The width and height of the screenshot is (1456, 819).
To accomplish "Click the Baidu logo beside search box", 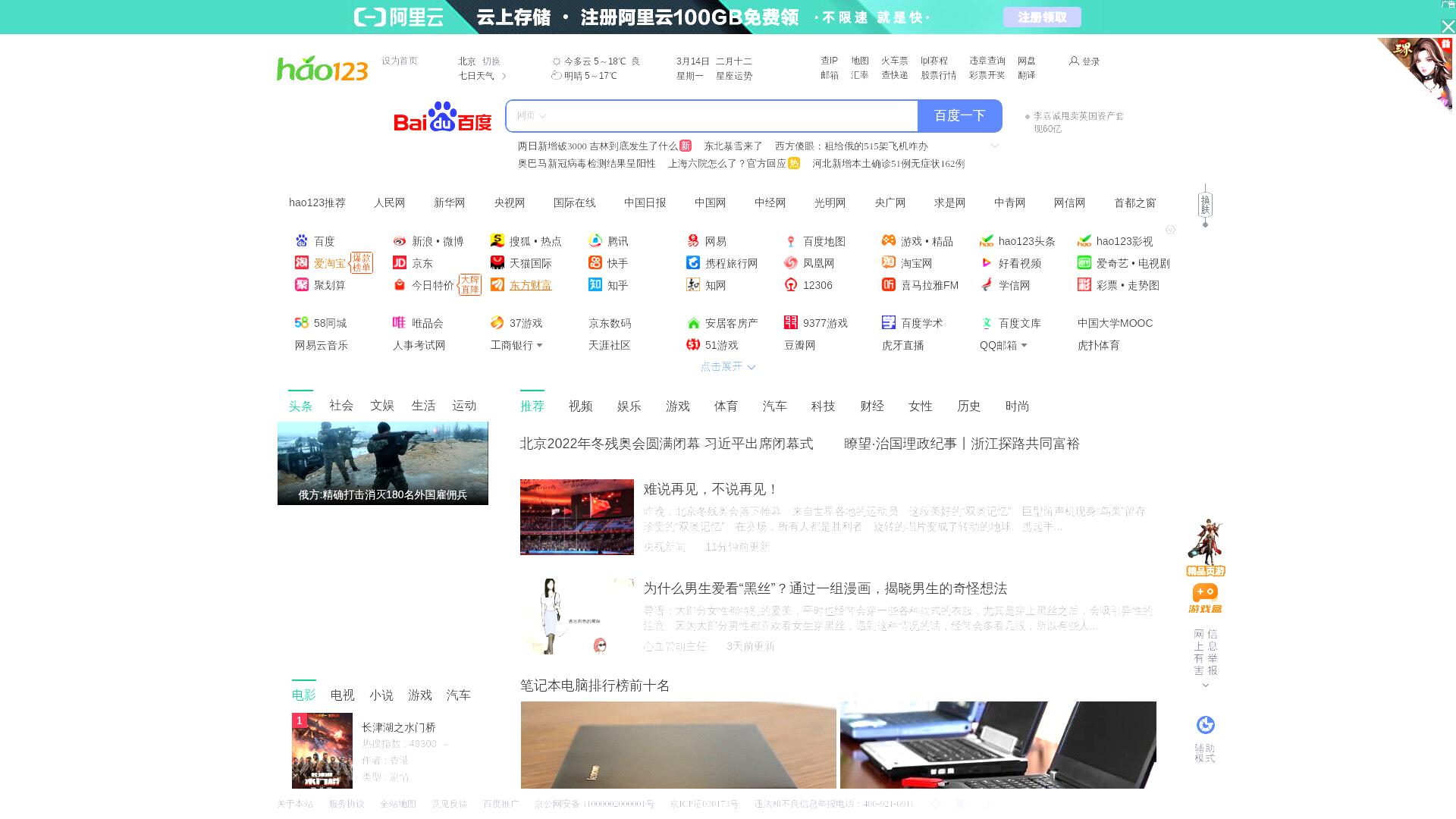I will click(443, 116).
